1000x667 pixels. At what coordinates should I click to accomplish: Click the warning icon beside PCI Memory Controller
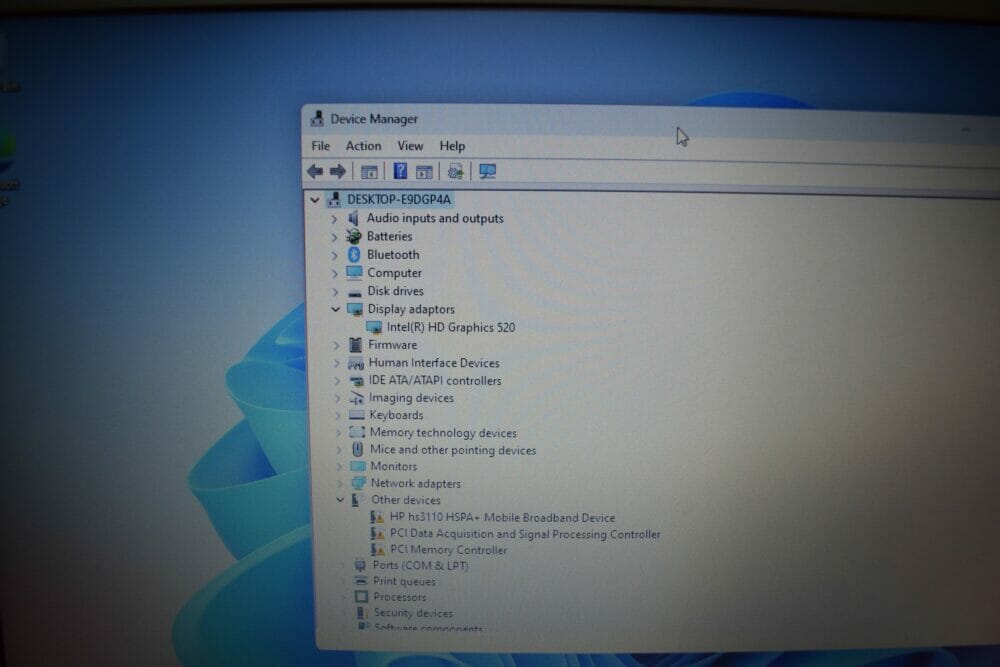[378, 550]
